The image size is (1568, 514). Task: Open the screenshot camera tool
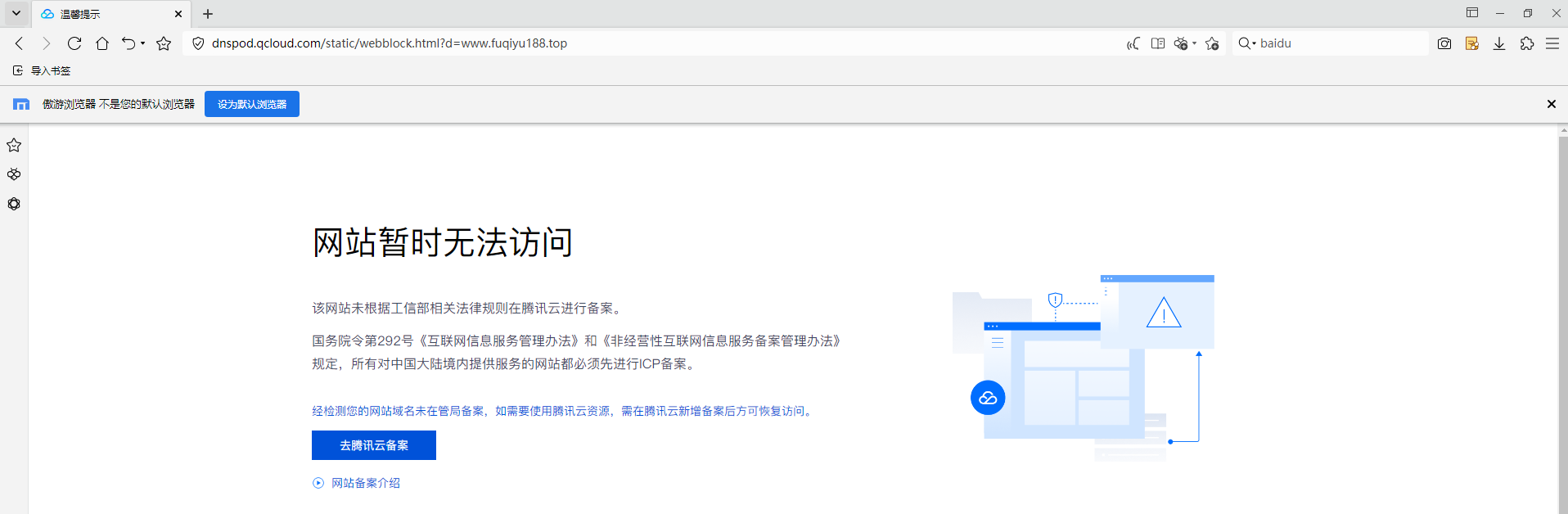pyautogui.click(x=1444, y=43)
